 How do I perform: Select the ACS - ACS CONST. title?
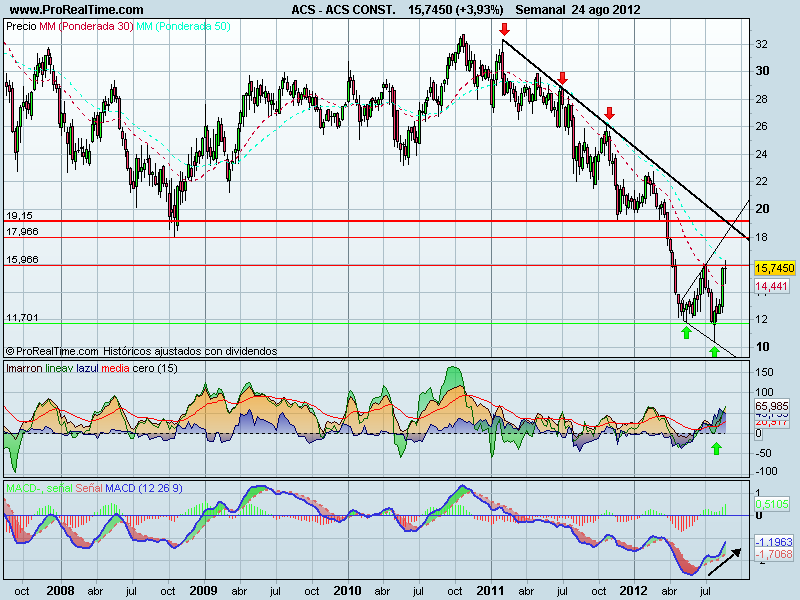coord(343,10)
